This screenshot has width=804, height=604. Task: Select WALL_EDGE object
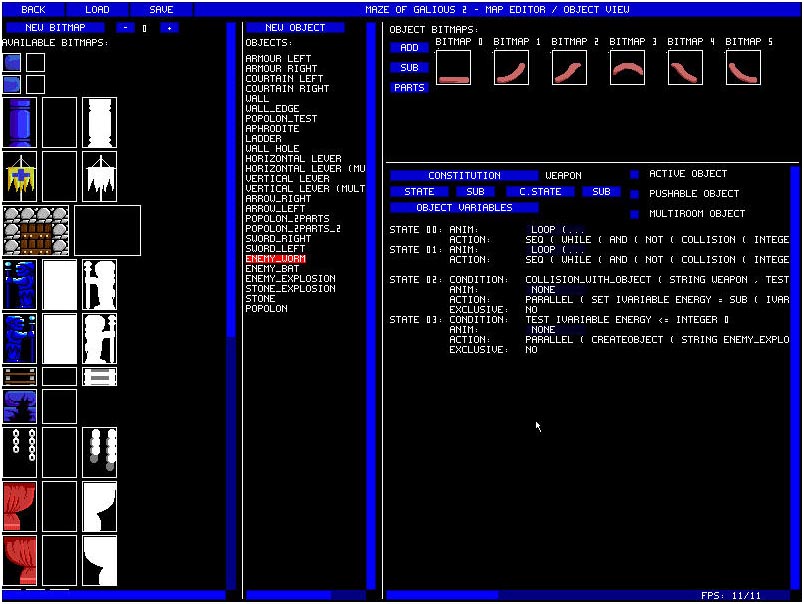coord(272,109)
